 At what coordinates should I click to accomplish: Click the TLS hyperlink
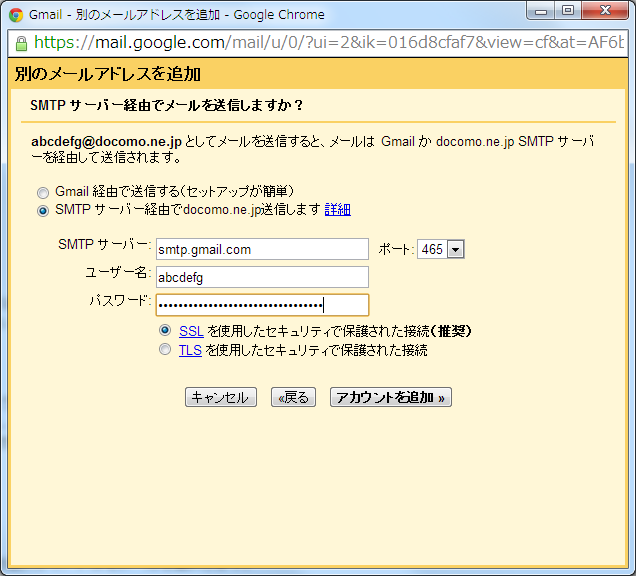click(190, 350)
